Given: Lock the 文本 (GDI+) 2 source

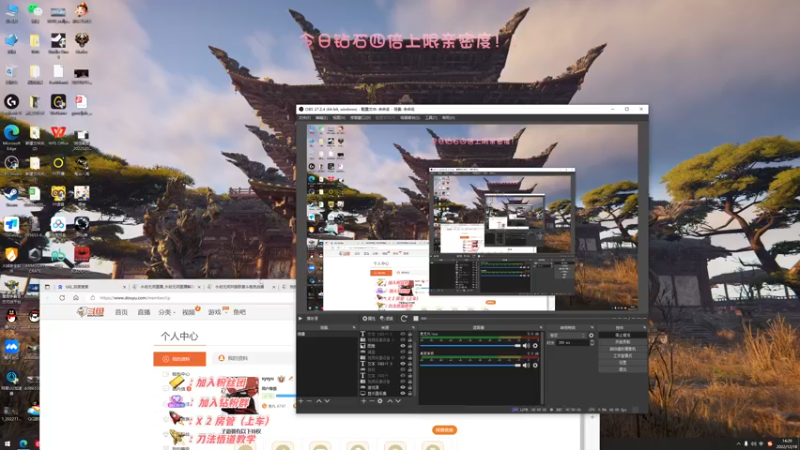Looking at the screenshot, I should (x=410, y=363).
